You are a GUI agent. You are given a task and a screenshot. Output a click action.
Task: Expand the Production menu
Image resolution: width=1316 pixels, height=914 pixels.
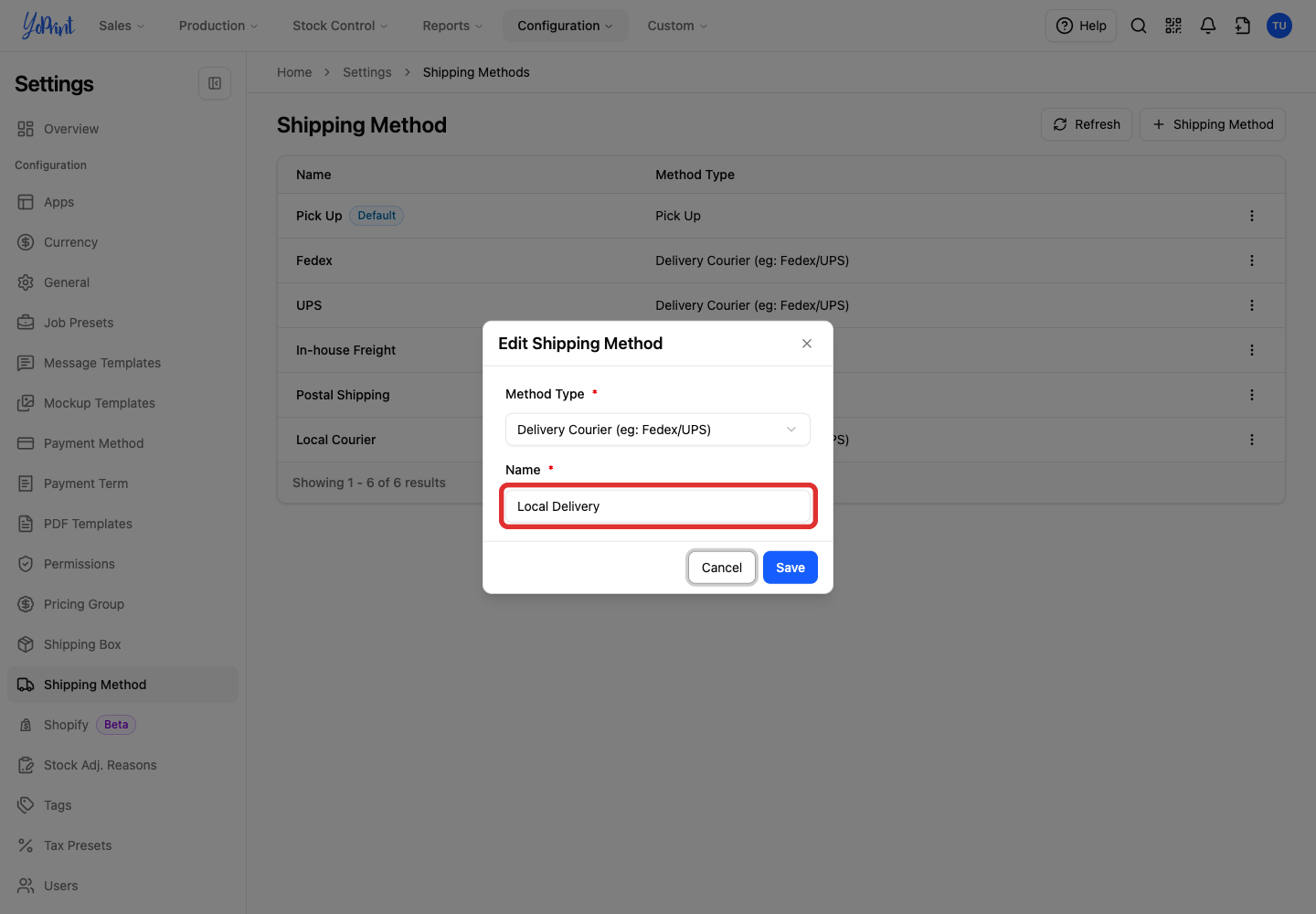(x=218, y=26)
